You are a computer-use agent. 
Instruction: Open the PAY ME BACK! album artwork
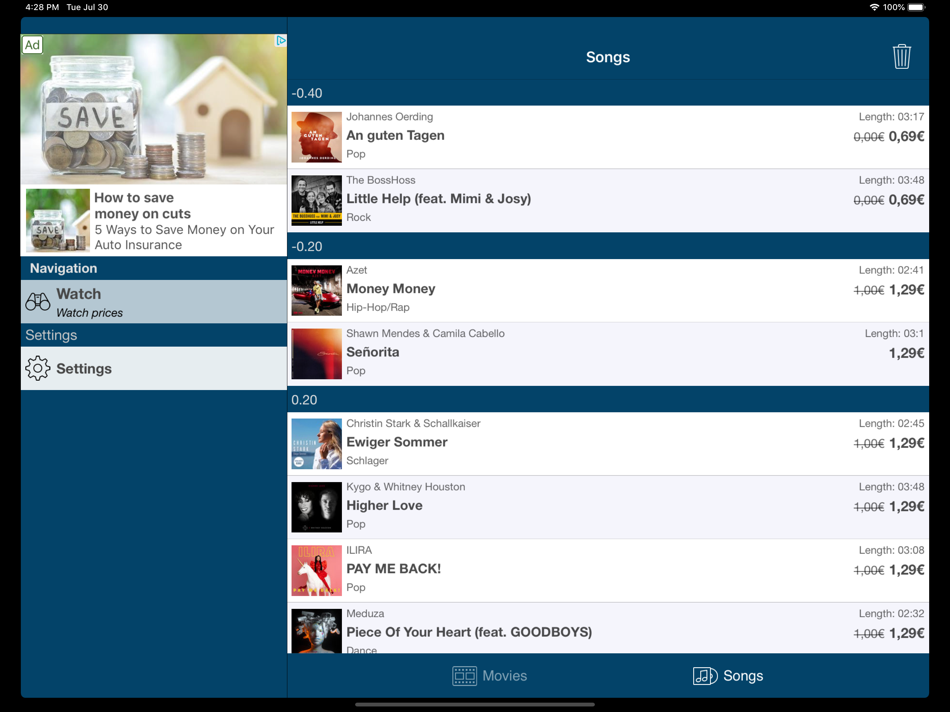316,570
